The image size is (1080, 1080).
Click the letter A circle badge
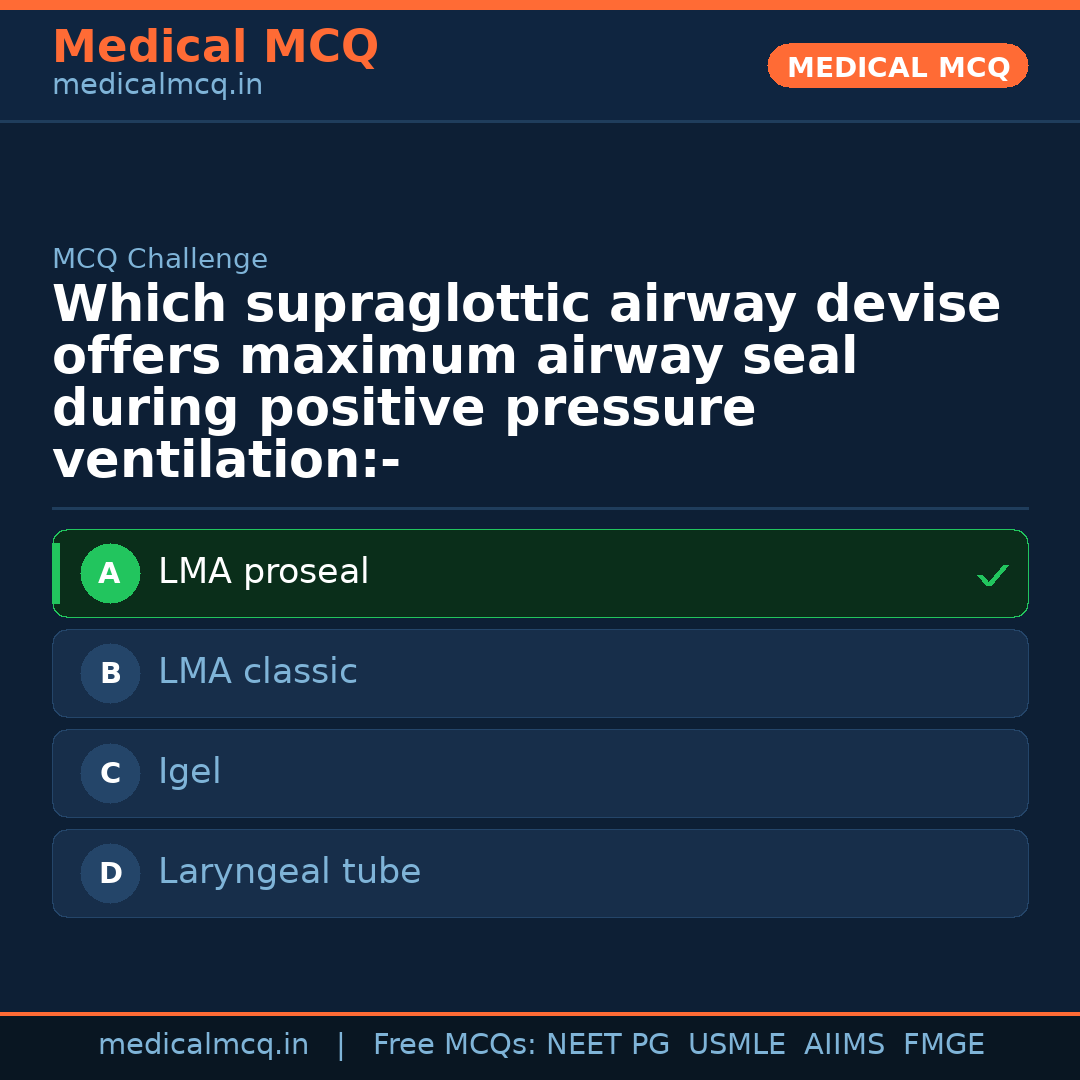click(x=110, y=574)
